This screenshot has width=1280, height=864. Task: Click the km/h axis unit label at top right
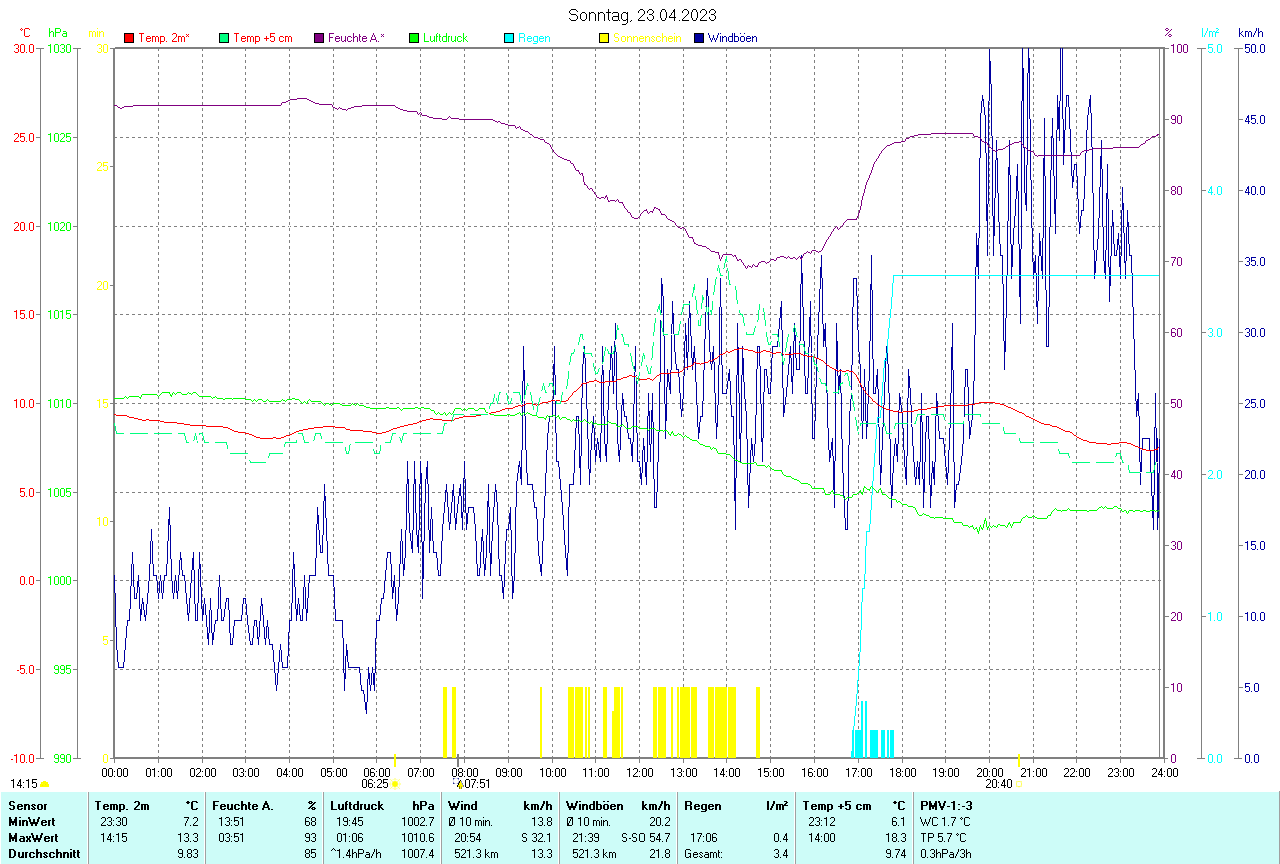(1251, 33)
